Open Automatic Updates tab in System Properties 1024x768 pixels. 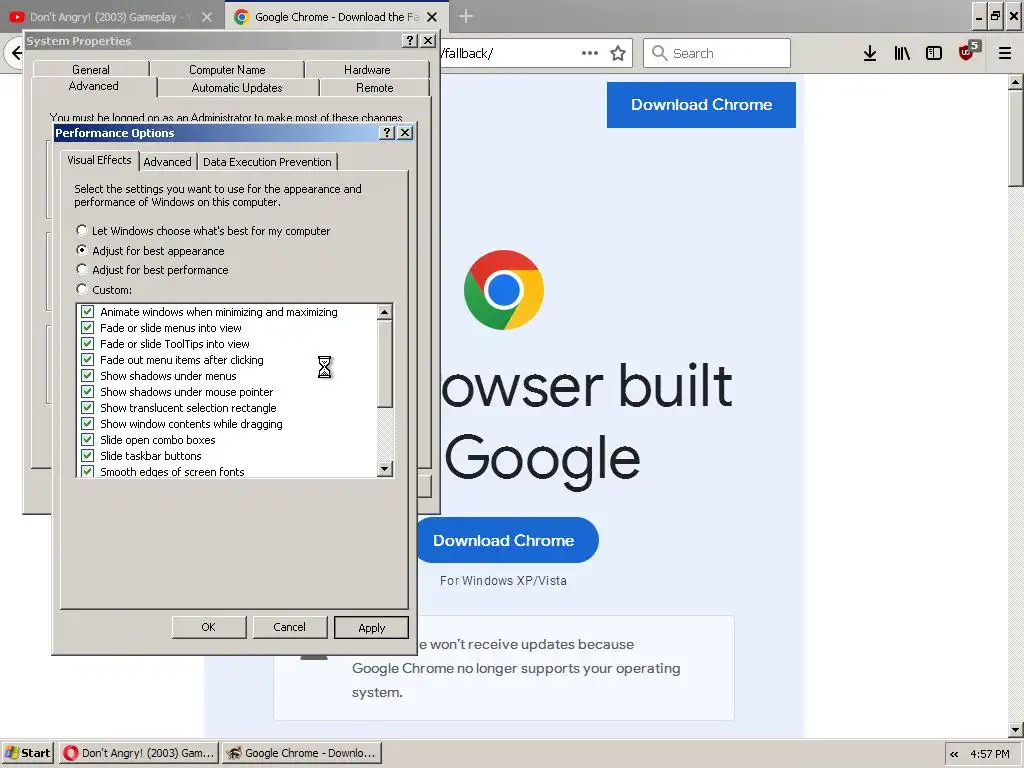point(237,88)
